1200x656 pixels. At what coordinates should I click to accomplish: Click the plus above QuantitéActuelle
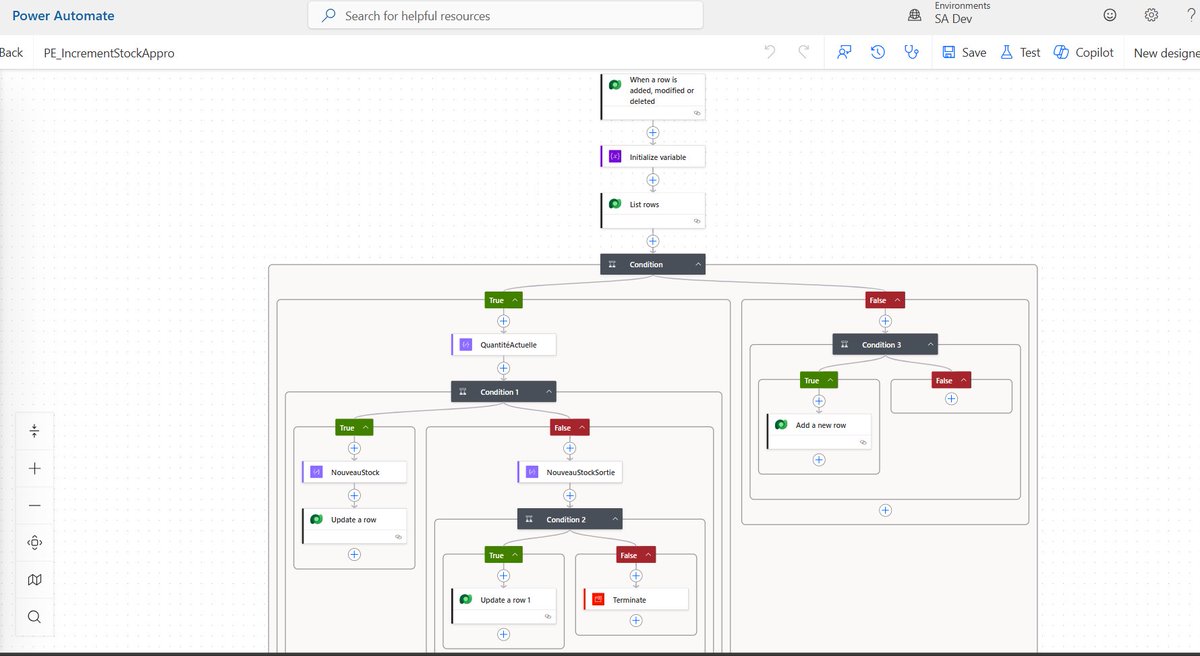coord(503,321)
